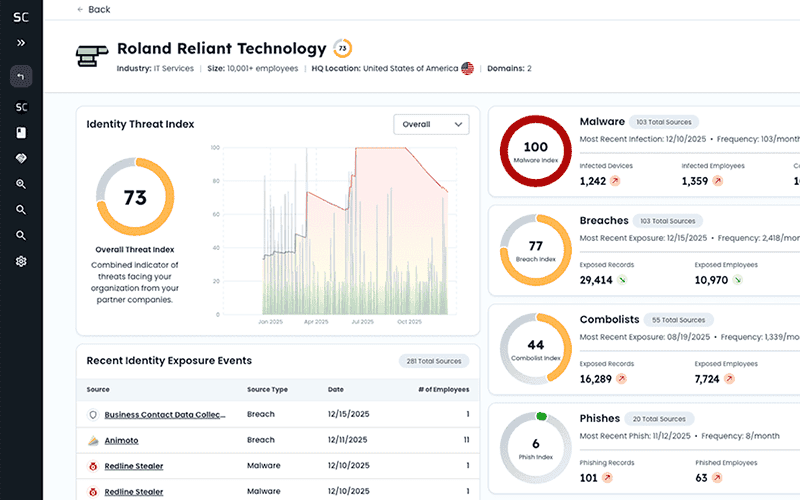The height and width of the screenshot is (500, 800).
Task: Click trend arrow next to Exposed Records 16,289
Action: [x=621, y=379]
